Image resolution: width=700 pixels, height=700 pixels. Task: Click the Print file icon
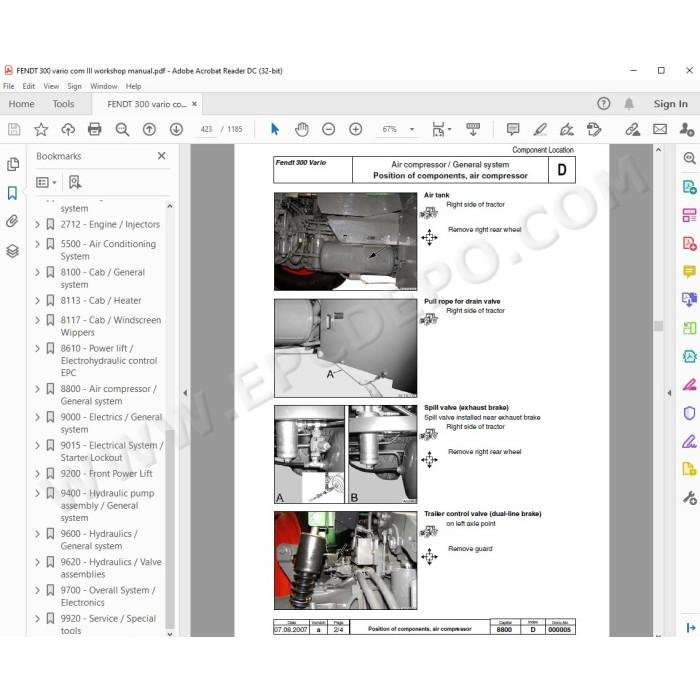pos(95,129)
